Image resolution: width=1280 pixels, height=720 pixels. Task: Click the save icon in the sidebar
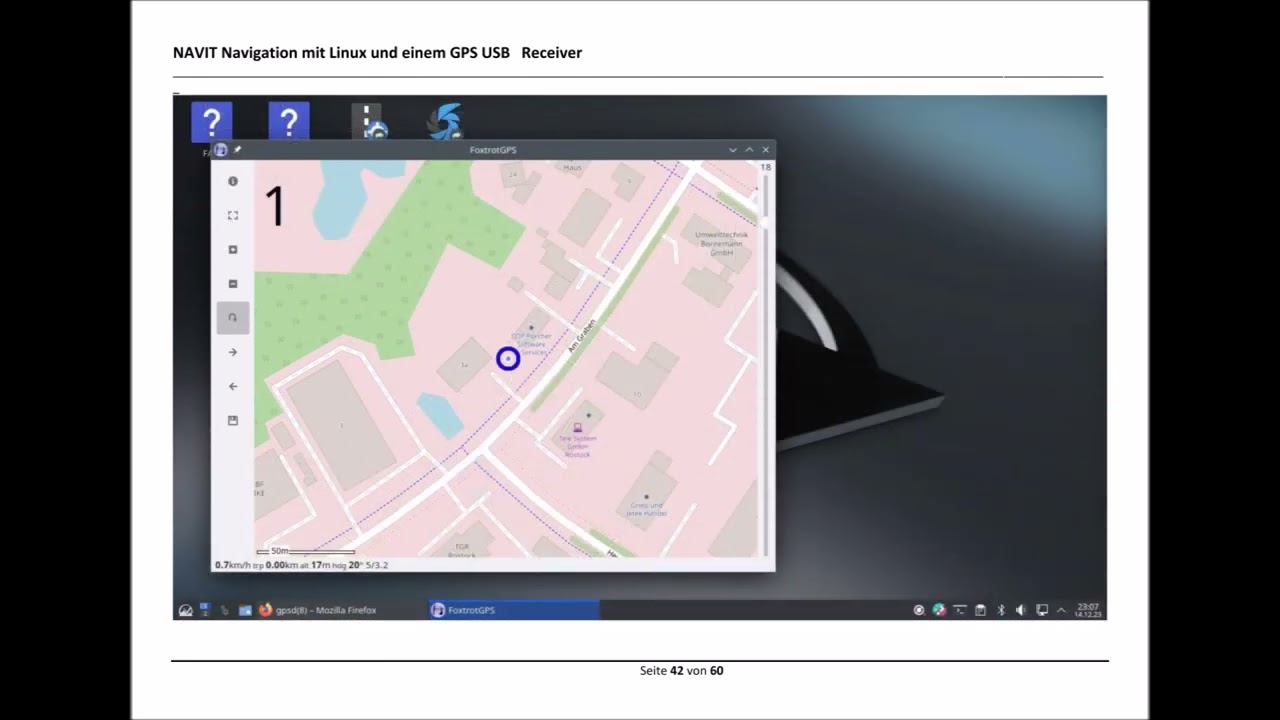(233, 421)
